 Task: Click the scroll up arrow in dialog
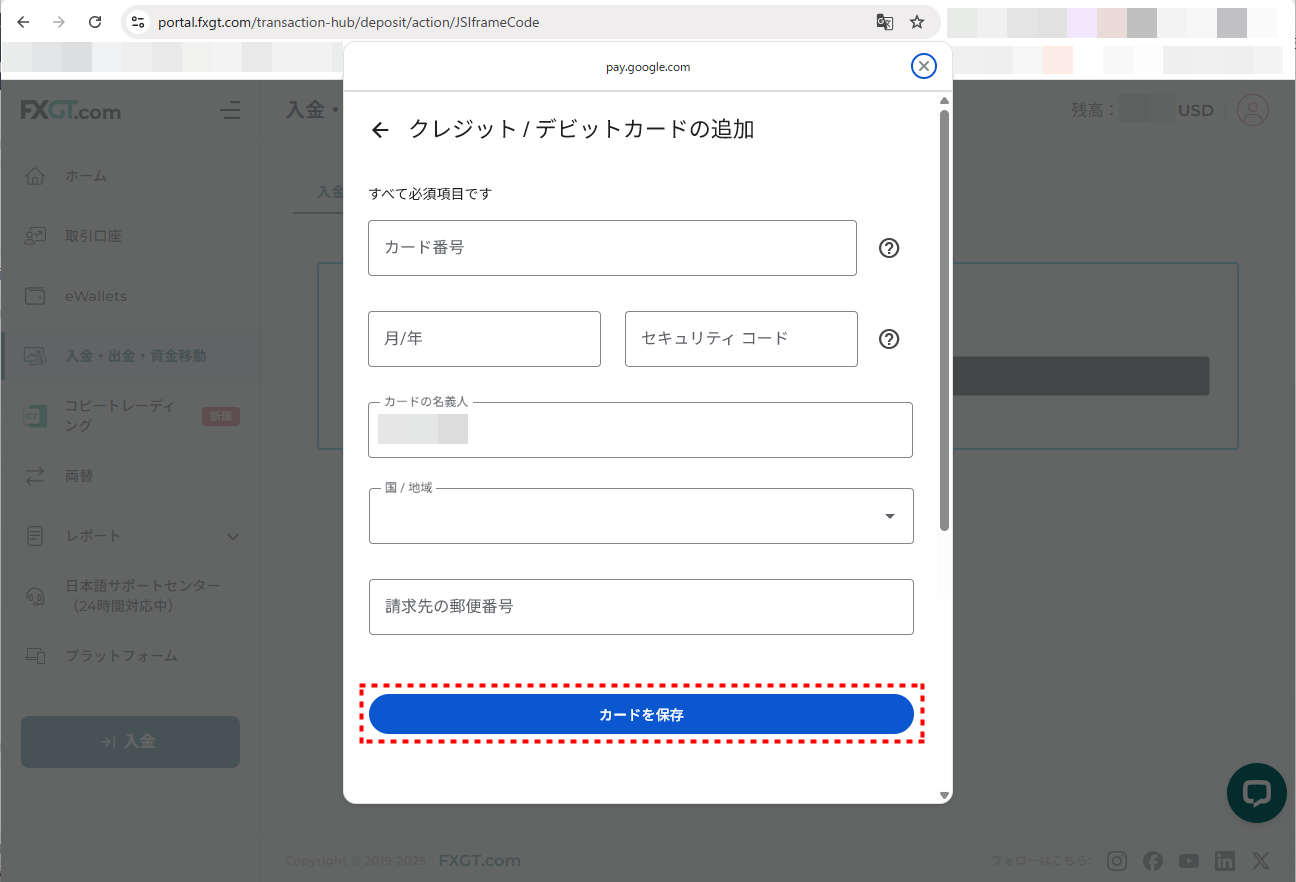tap(944, 100)
